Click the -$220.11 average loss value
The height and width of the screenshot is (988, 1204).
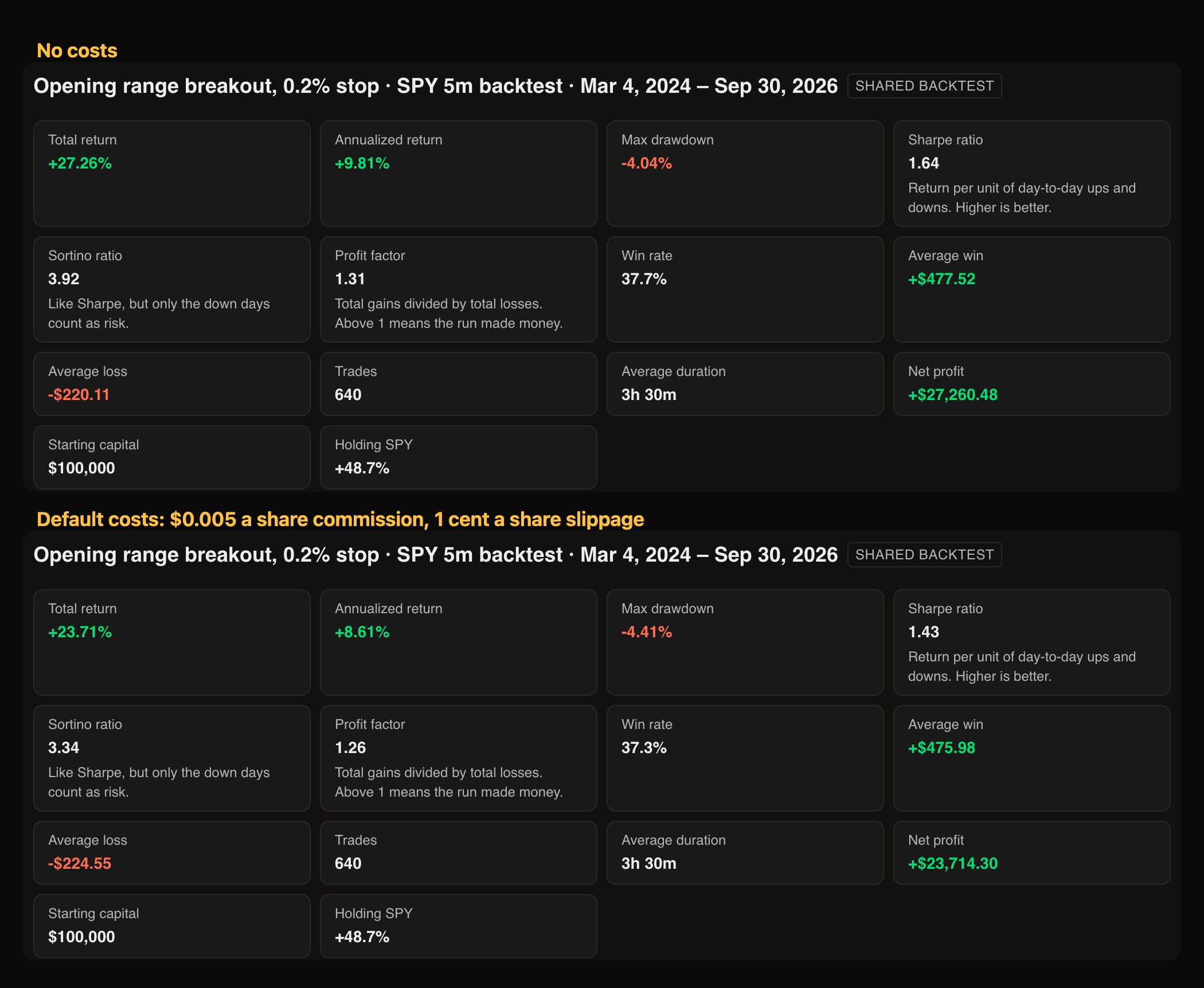pyautogui.click(x=79, y=395)
